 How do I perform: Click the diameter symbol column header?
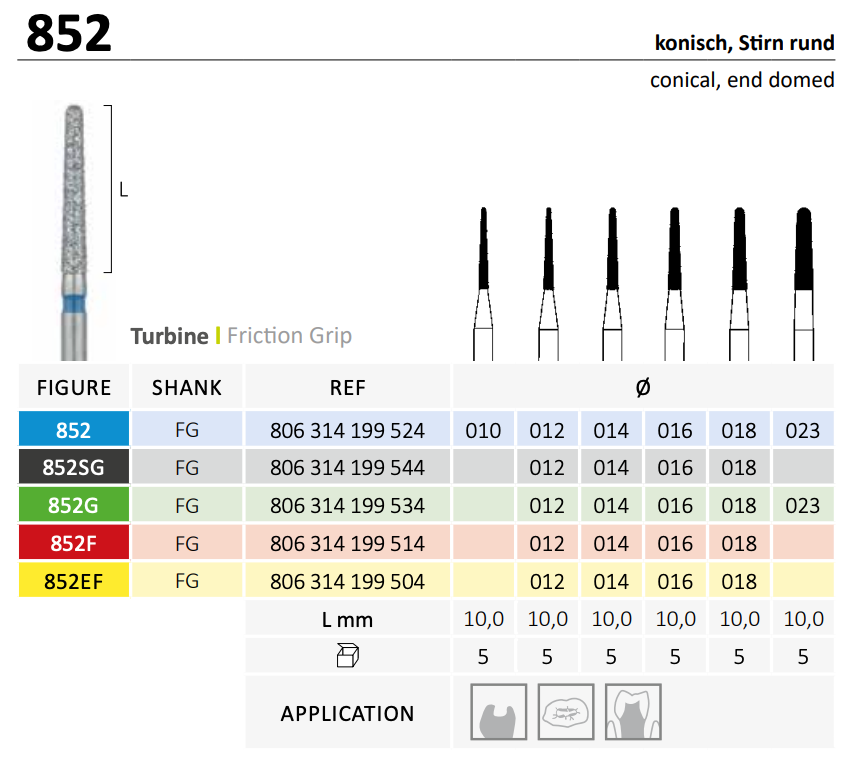click(x=643, y=387)
